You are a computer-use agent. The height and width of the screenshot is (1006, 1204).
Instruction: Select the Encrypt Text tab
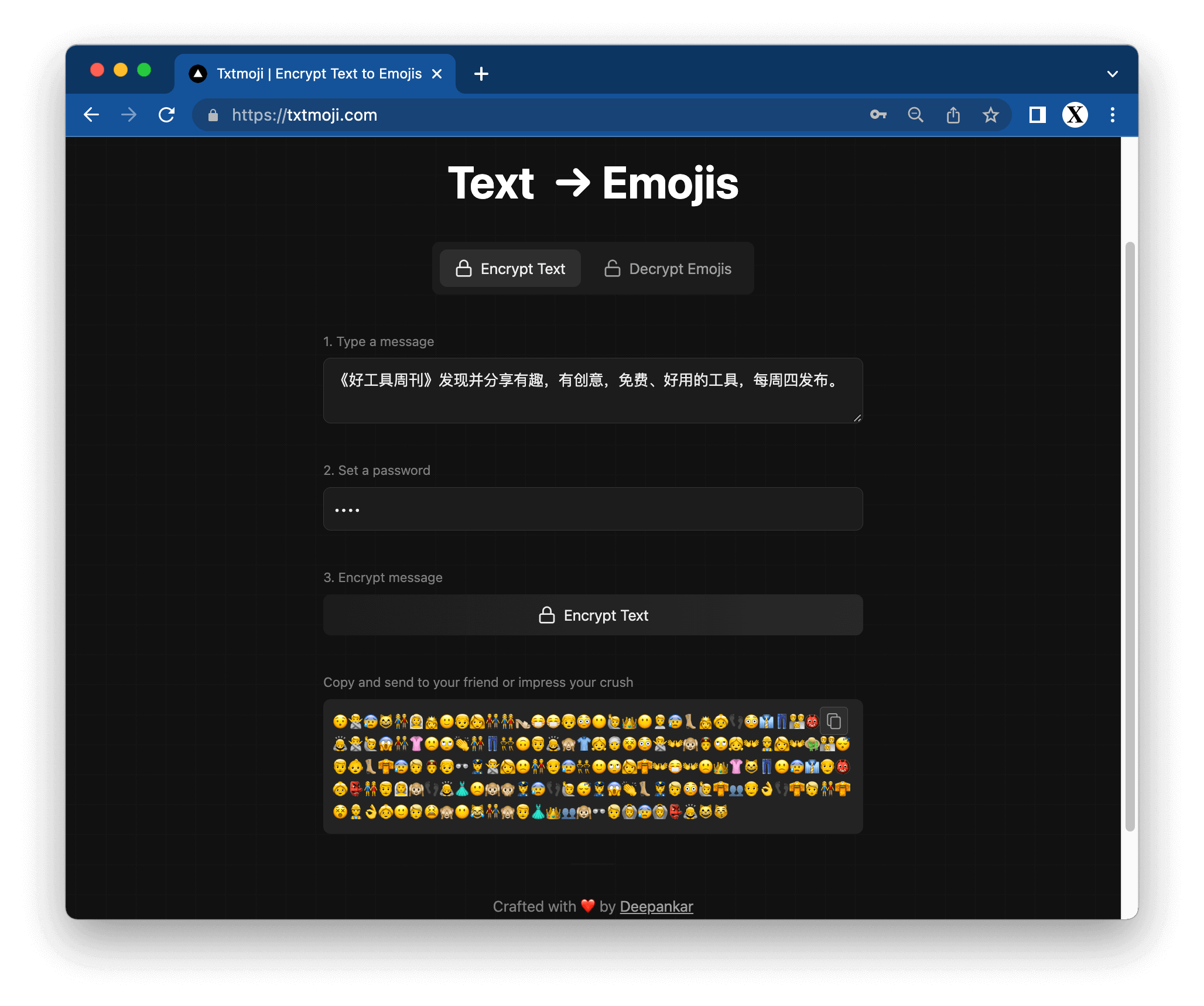coord(510,269)
